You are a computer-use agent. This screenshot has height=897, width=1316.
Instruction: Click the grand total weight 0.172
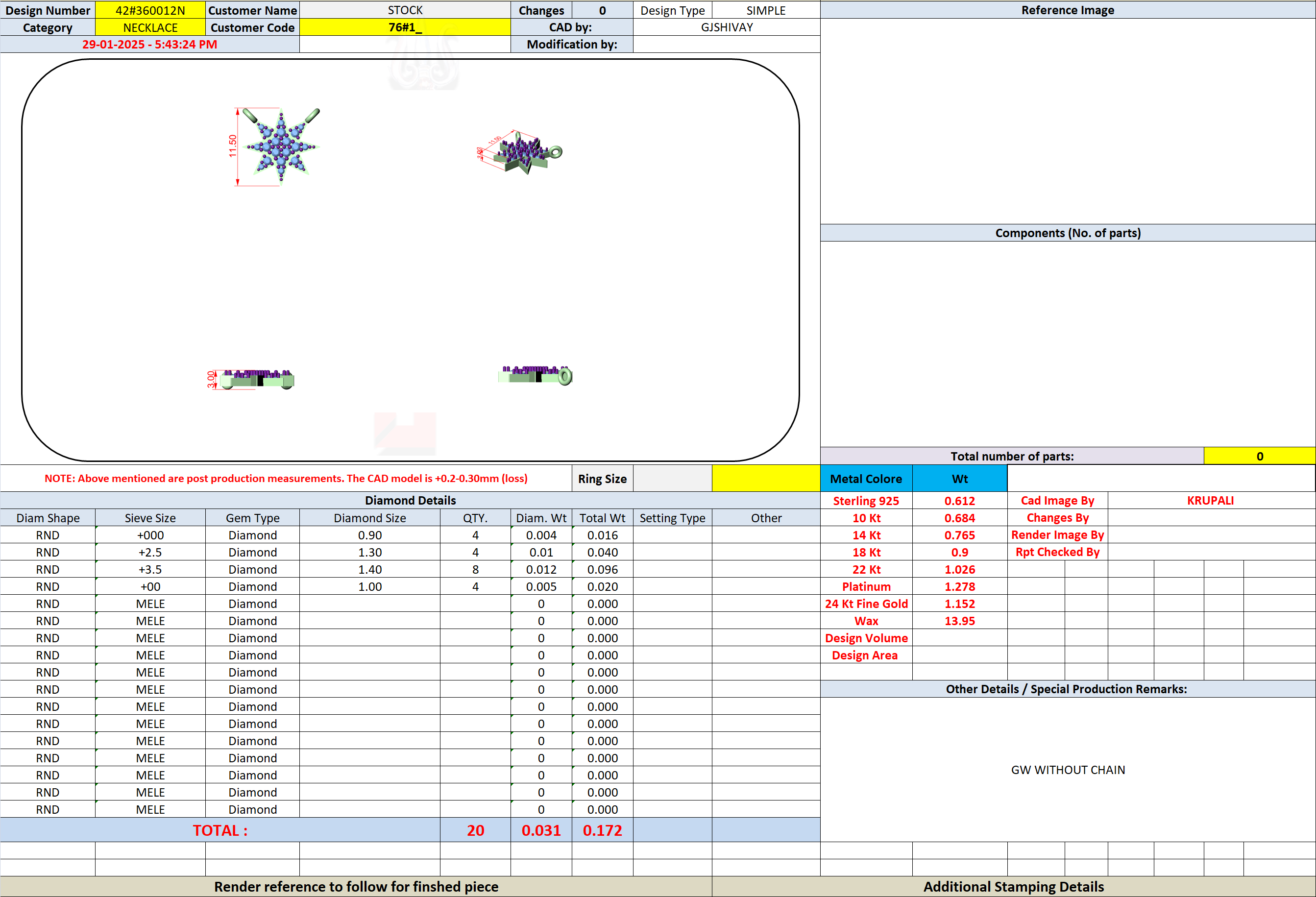[x=602, y=829]
